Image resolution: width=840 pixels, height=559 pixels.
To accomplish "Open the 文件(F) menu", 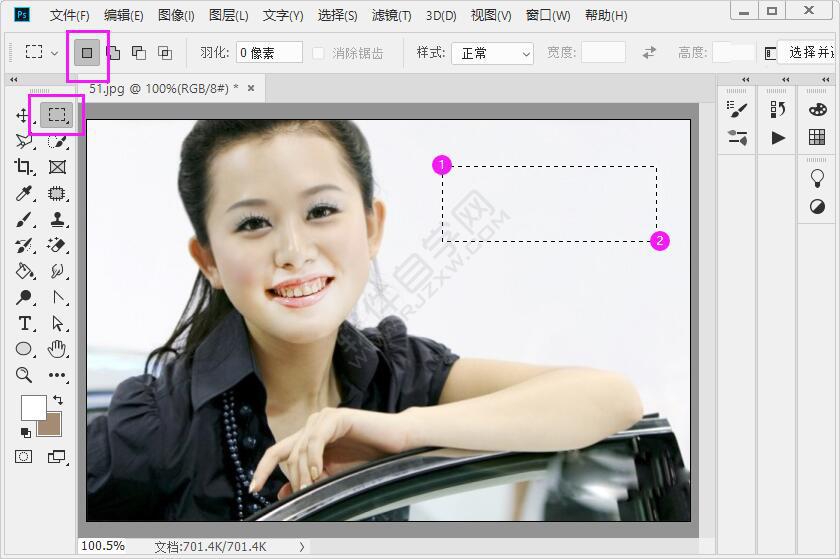I will coord(70,16).
